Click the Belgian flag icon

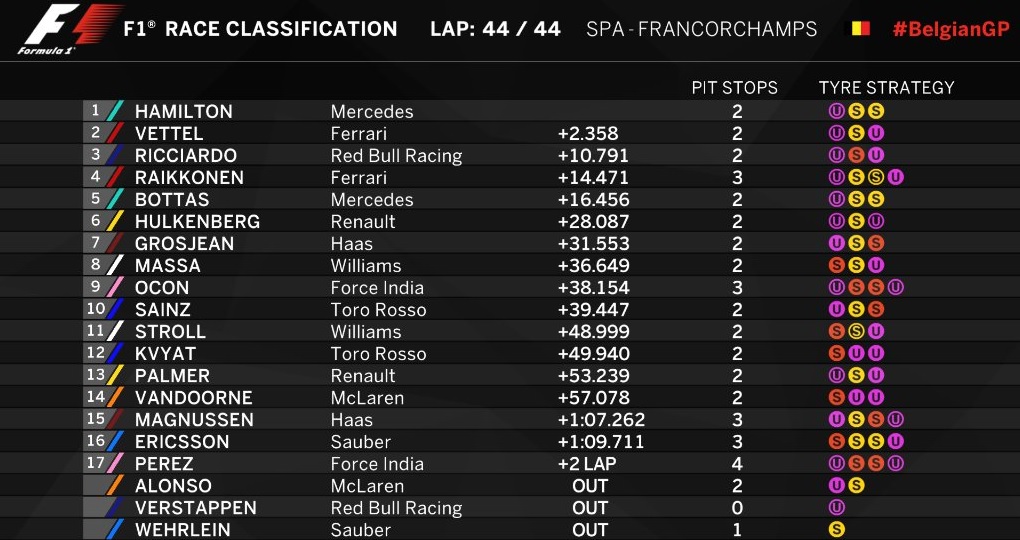coord(860,29)
